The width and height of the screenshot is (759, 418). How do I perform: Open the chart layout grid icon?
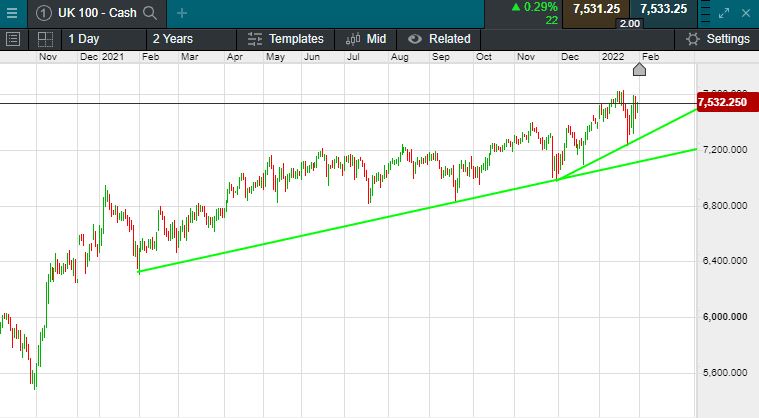click(45, 39)
